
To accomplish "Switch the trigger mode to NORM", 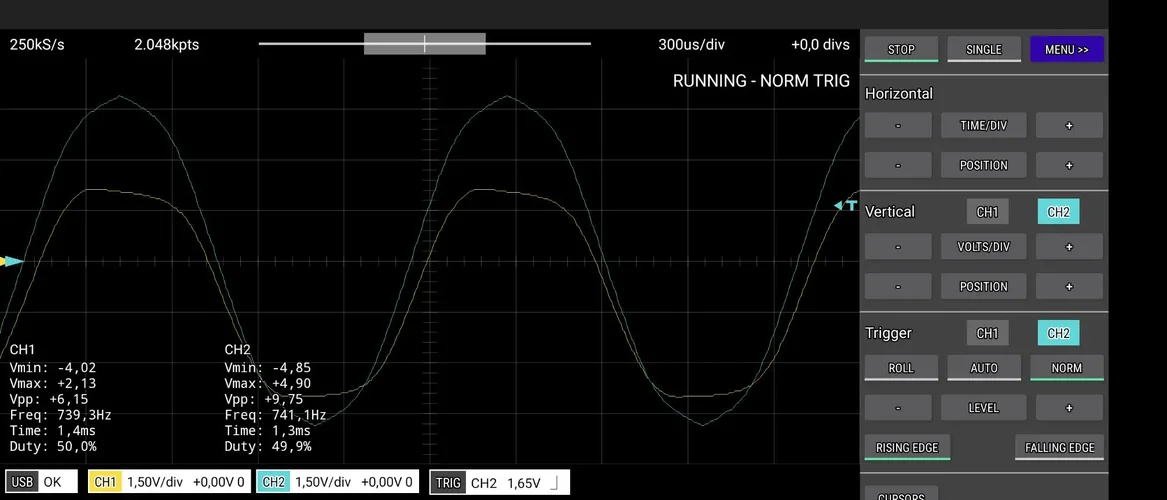I will (x=1067, y=368).
